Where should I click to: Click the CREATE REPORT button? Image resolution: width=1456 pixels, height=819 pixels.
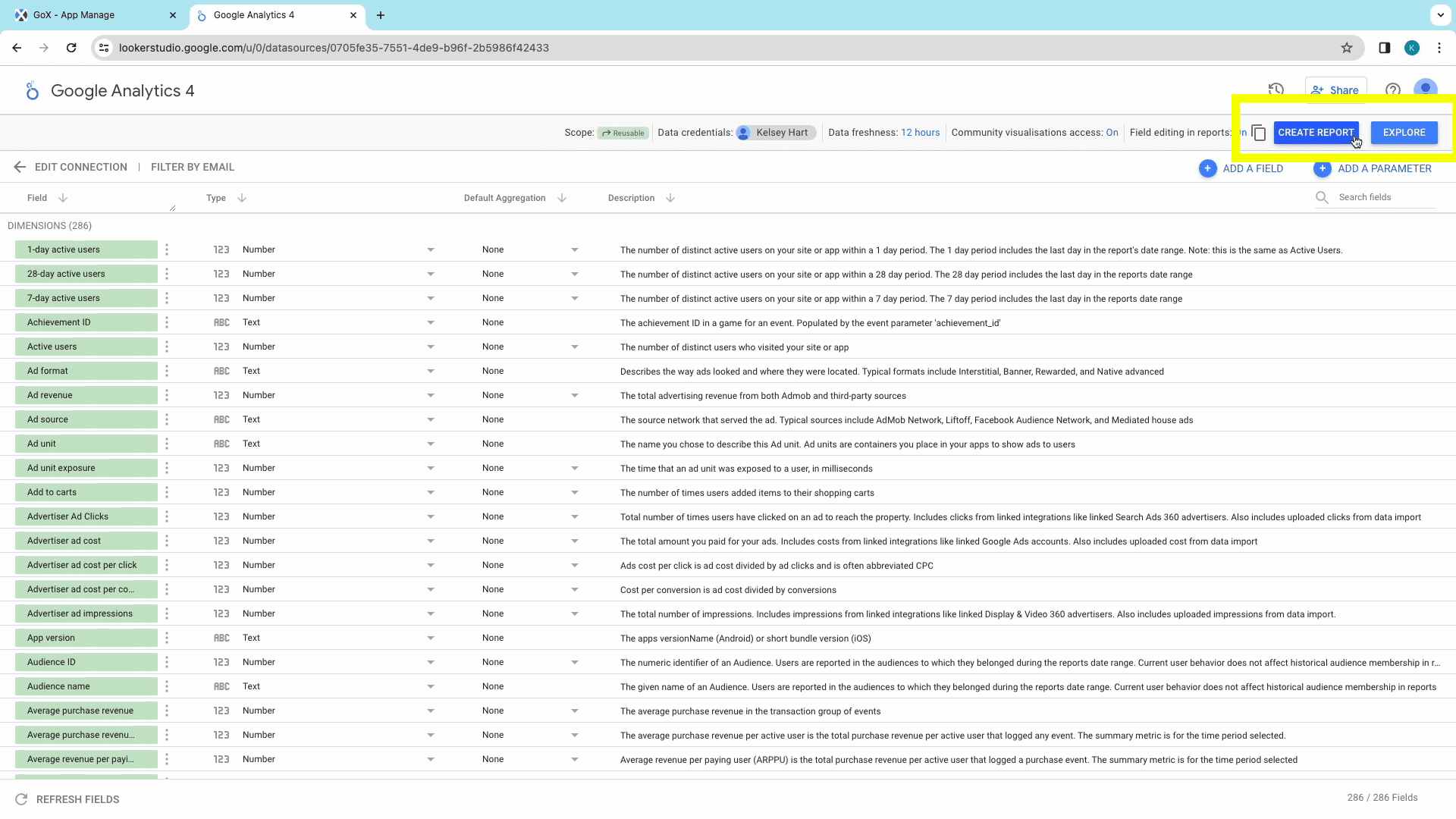coord(1316,133)
